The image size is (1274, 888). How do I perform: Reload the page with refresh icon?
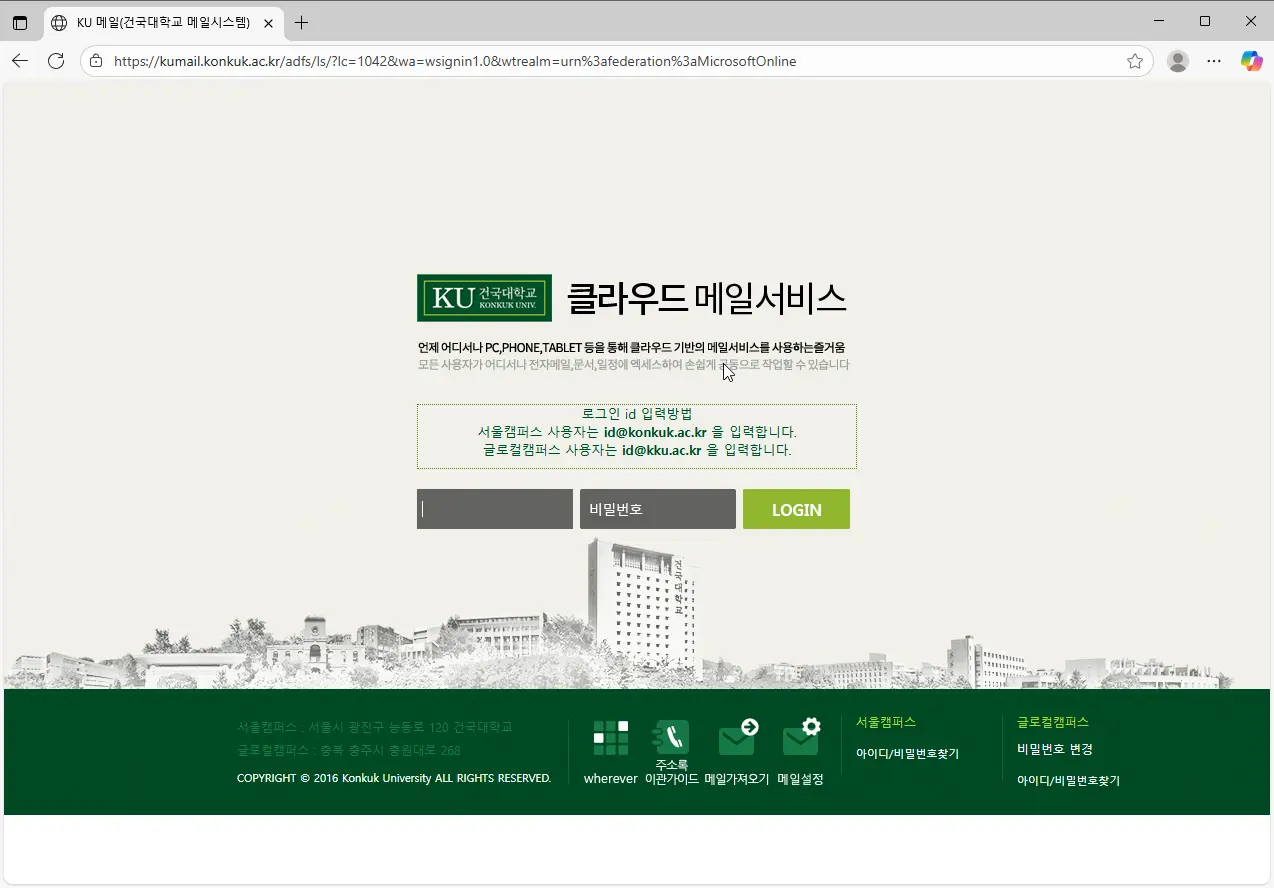click(56, 60)
